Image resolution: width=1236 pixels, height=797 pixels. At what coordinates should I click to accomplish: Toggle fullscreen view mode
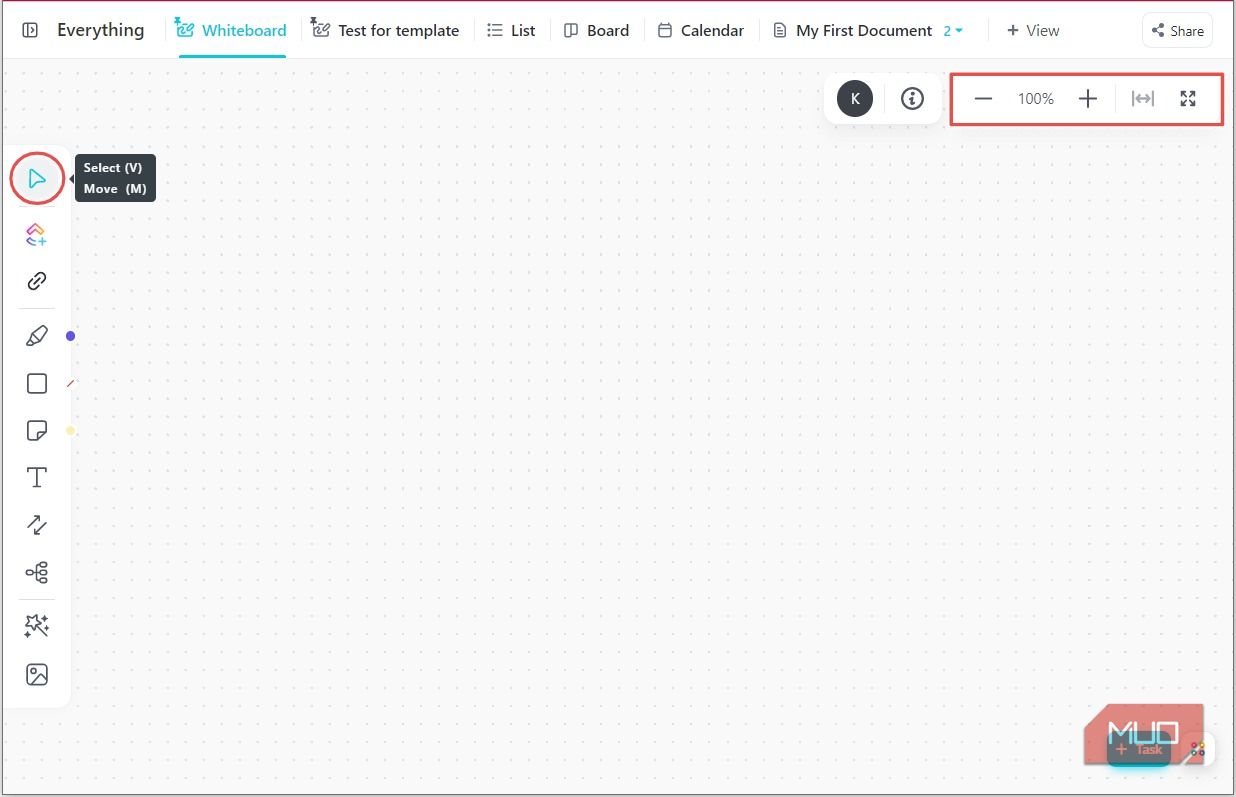click(x=1188, y=98)
